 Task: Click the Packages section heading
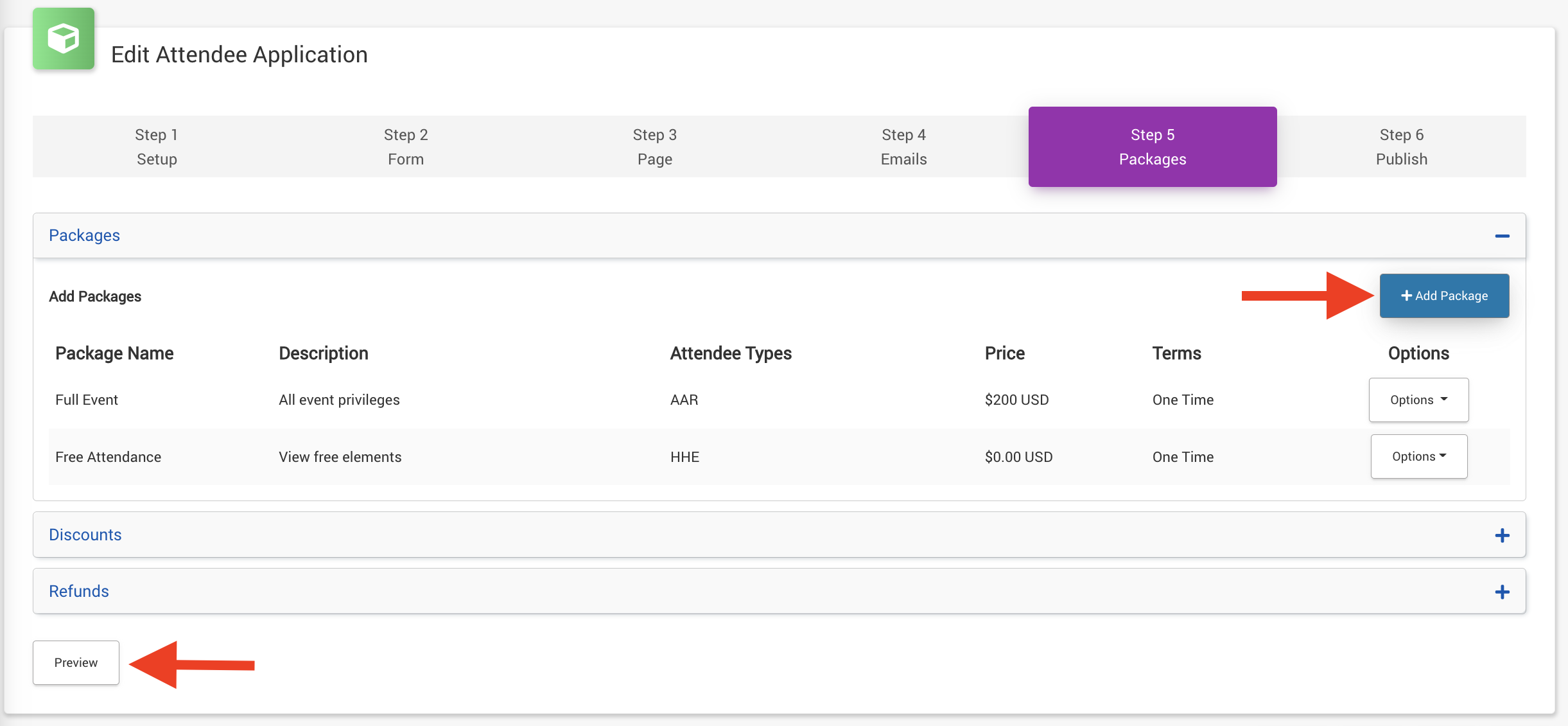tap(85, 235)
